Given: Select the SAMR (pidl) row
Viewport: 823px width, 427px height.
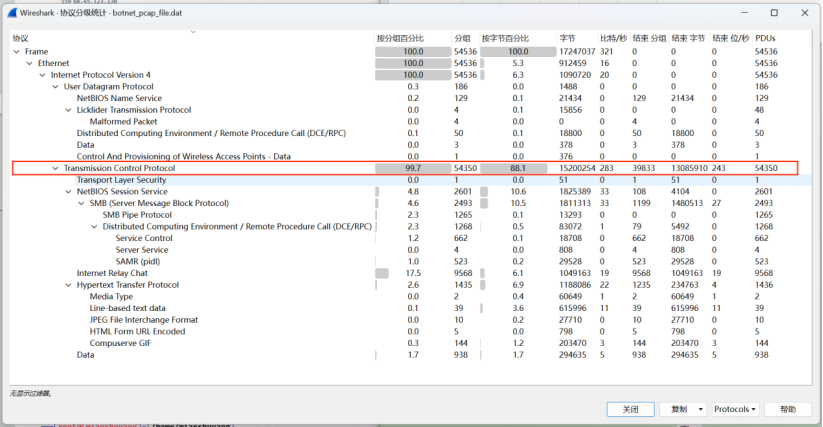Looking at the screenshot, I should 411,261.
